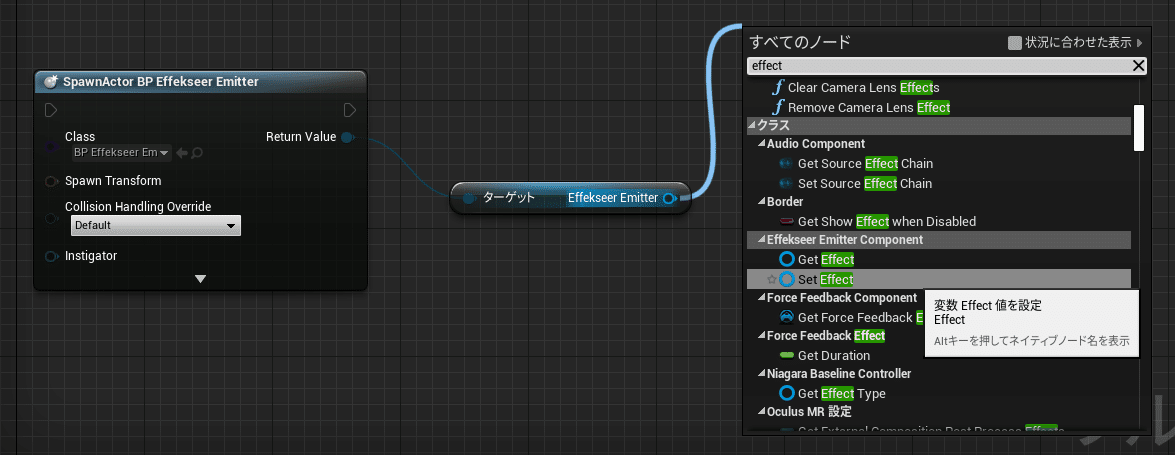Screen dimensions: 1175x455
Task: Open the Class dropdown BP Effekseer Em
Action: point(121,152)
